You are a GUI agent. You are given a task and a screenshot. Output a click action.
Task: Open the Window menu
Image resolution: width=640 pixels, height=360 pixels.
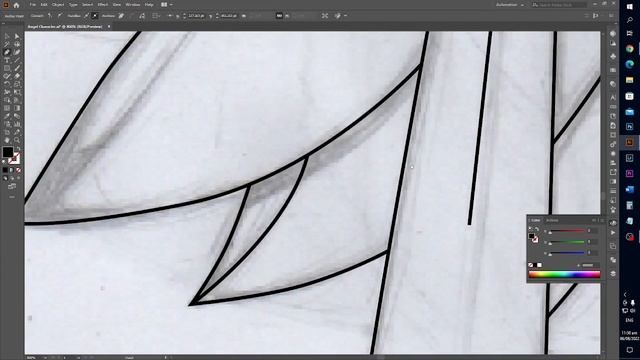coord(133,5)
